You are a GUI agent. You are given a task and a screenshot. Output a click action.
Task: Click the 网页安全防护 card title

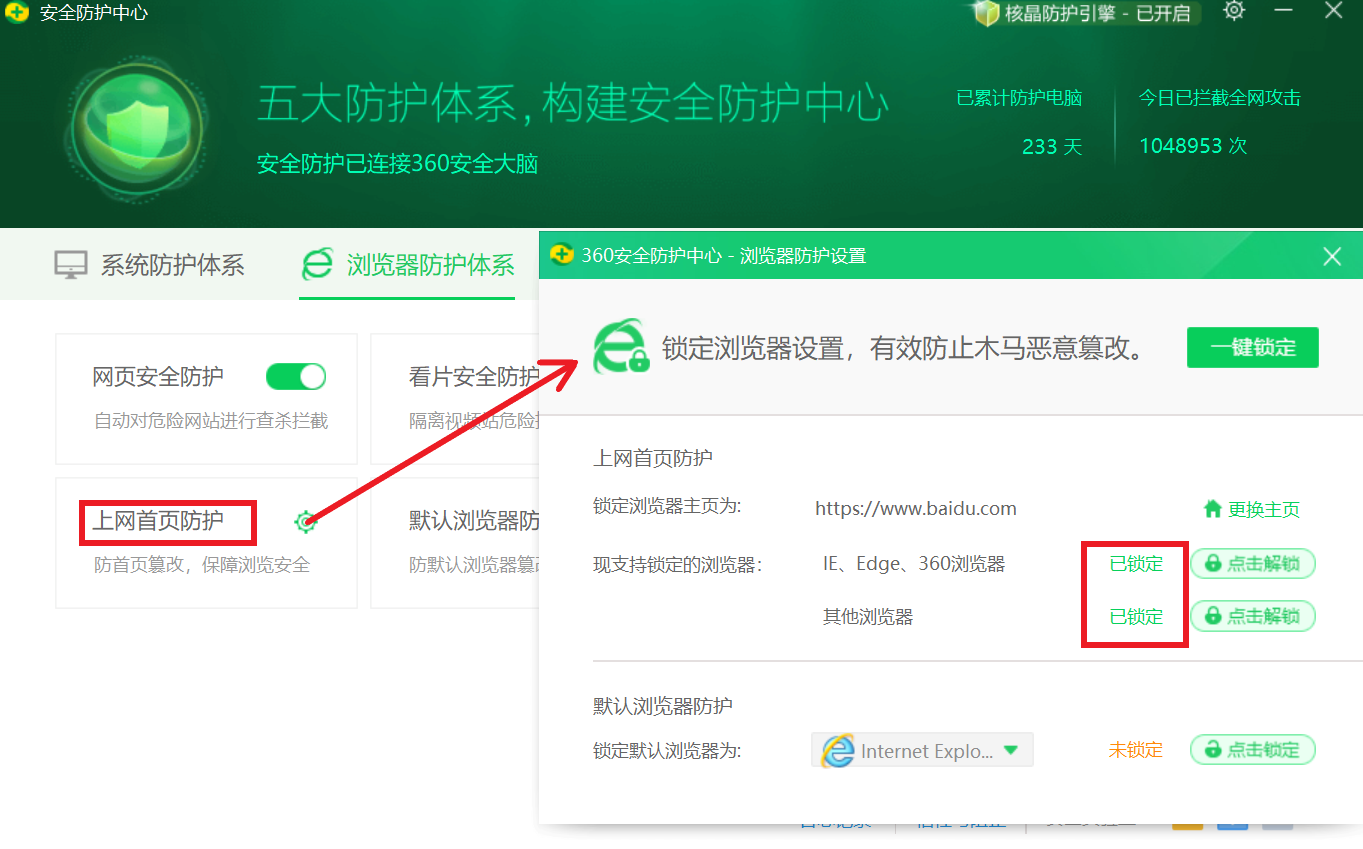point(158,377)
